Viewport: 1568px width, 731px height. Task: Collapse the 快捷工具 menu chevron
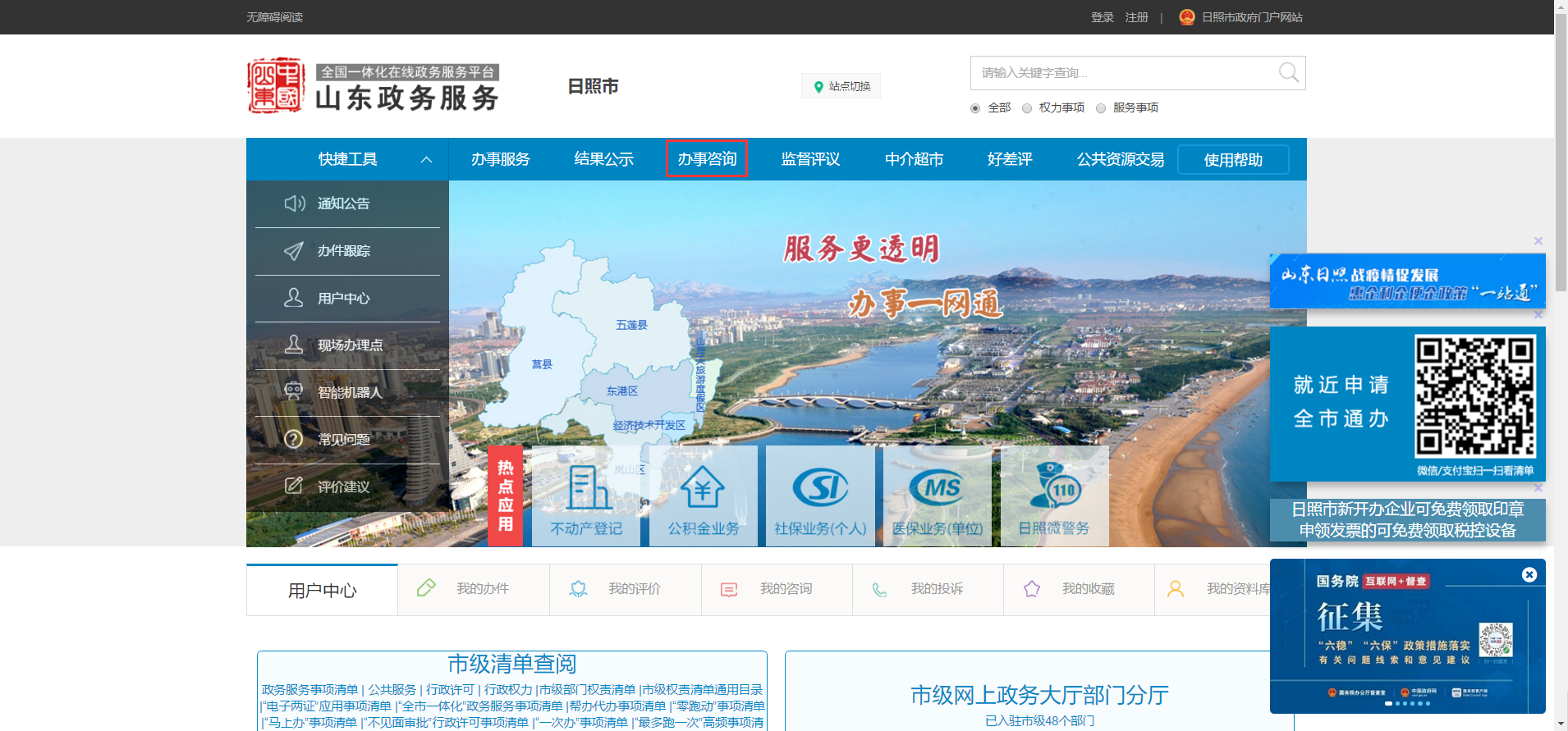point(426,160)
